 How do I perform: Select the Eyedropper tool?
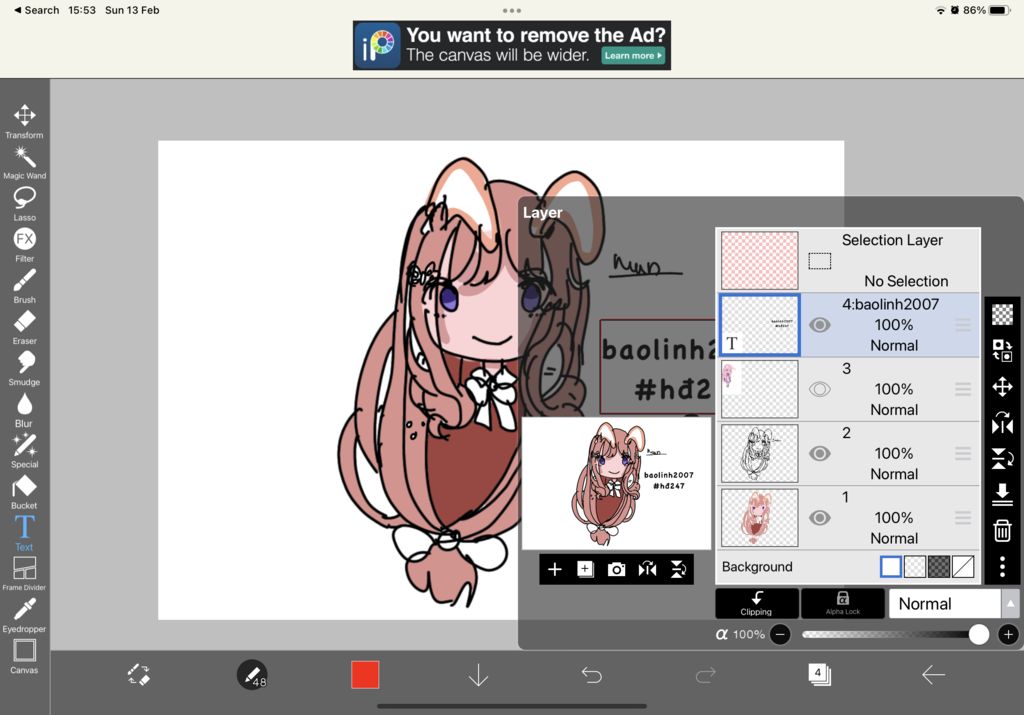[24, 615]
